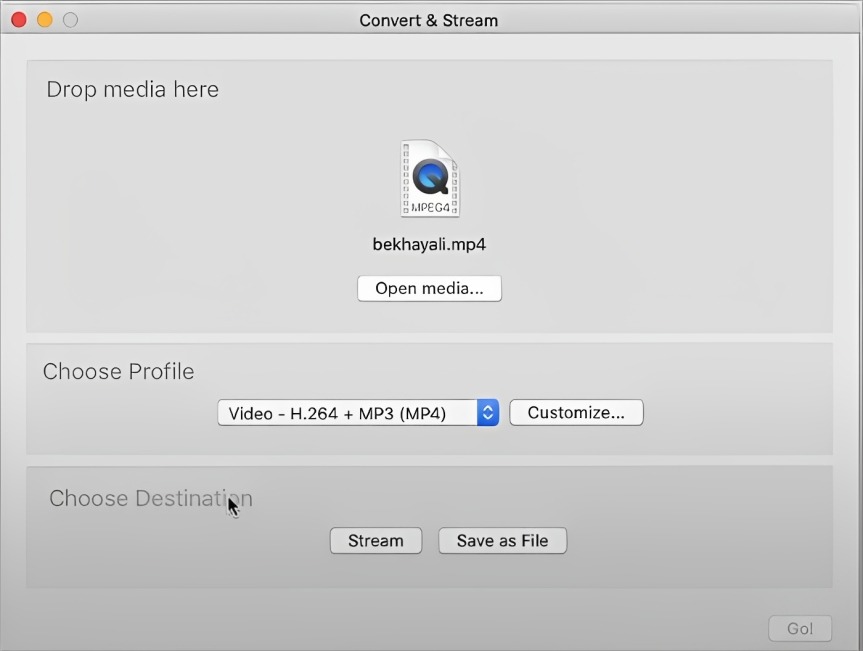
Task: Click the blue up-down stepper on the profile selector
Action: click(487, 412)
